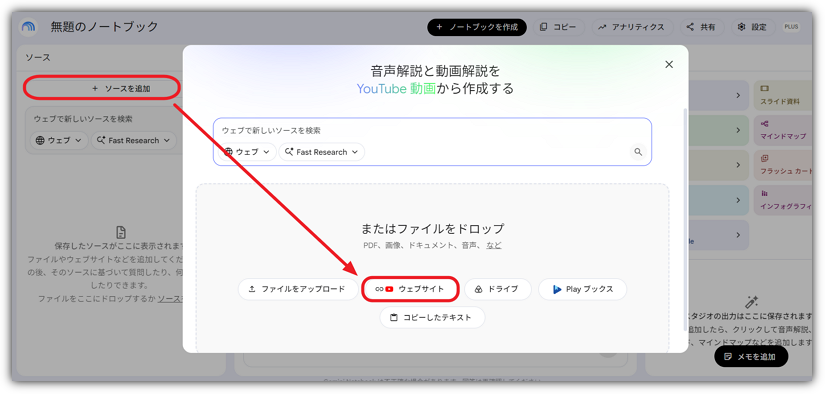825x394 pixels.
Task: Open the スライド資料 studio card
Action: click(783, 95)
